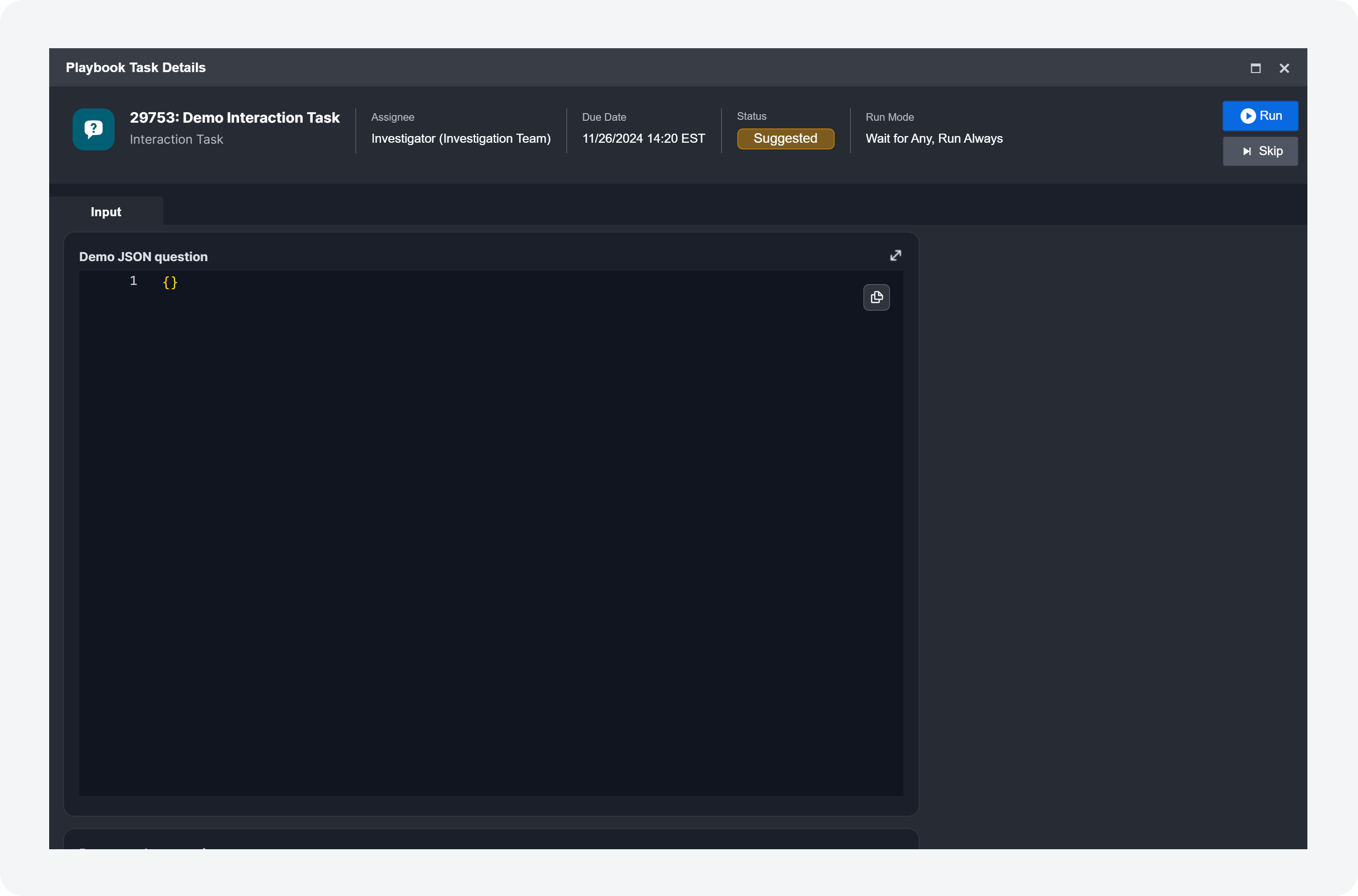Click the partially visible panel below JSON question
The height and width of the screenshot is (896, 1358).
click(490, 840)
